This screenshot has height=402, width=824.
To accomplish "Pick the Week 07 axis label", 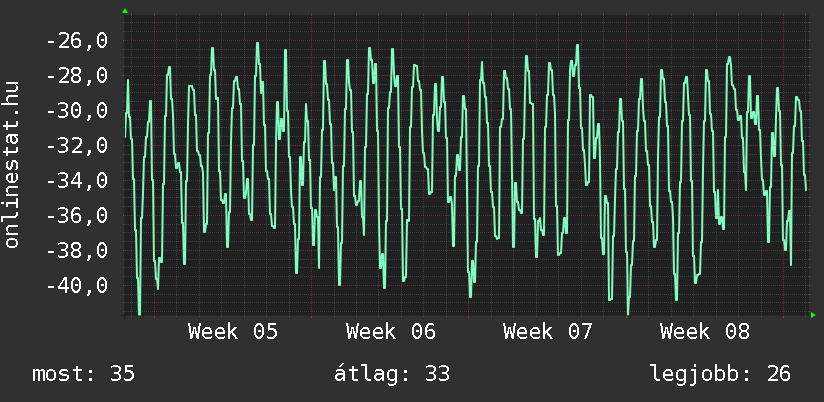I will coord(547,331).
